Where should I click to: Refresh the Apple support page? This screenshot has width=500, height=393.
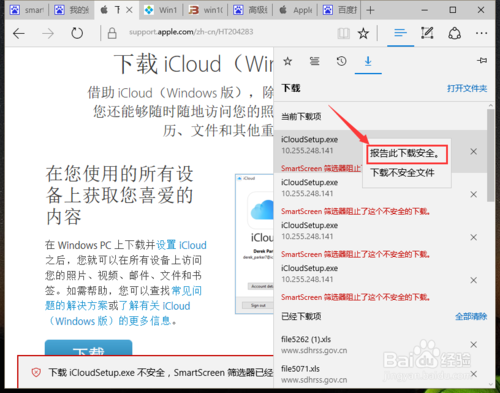[77, 33]
